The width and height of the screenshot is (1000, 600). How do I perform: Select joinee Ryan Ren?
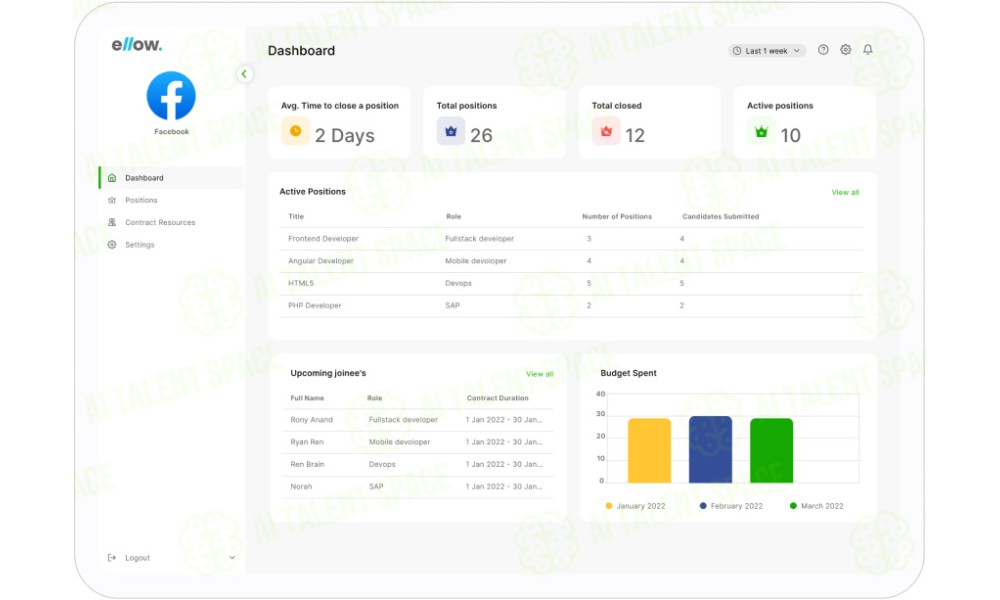click(x=418, y=443)
